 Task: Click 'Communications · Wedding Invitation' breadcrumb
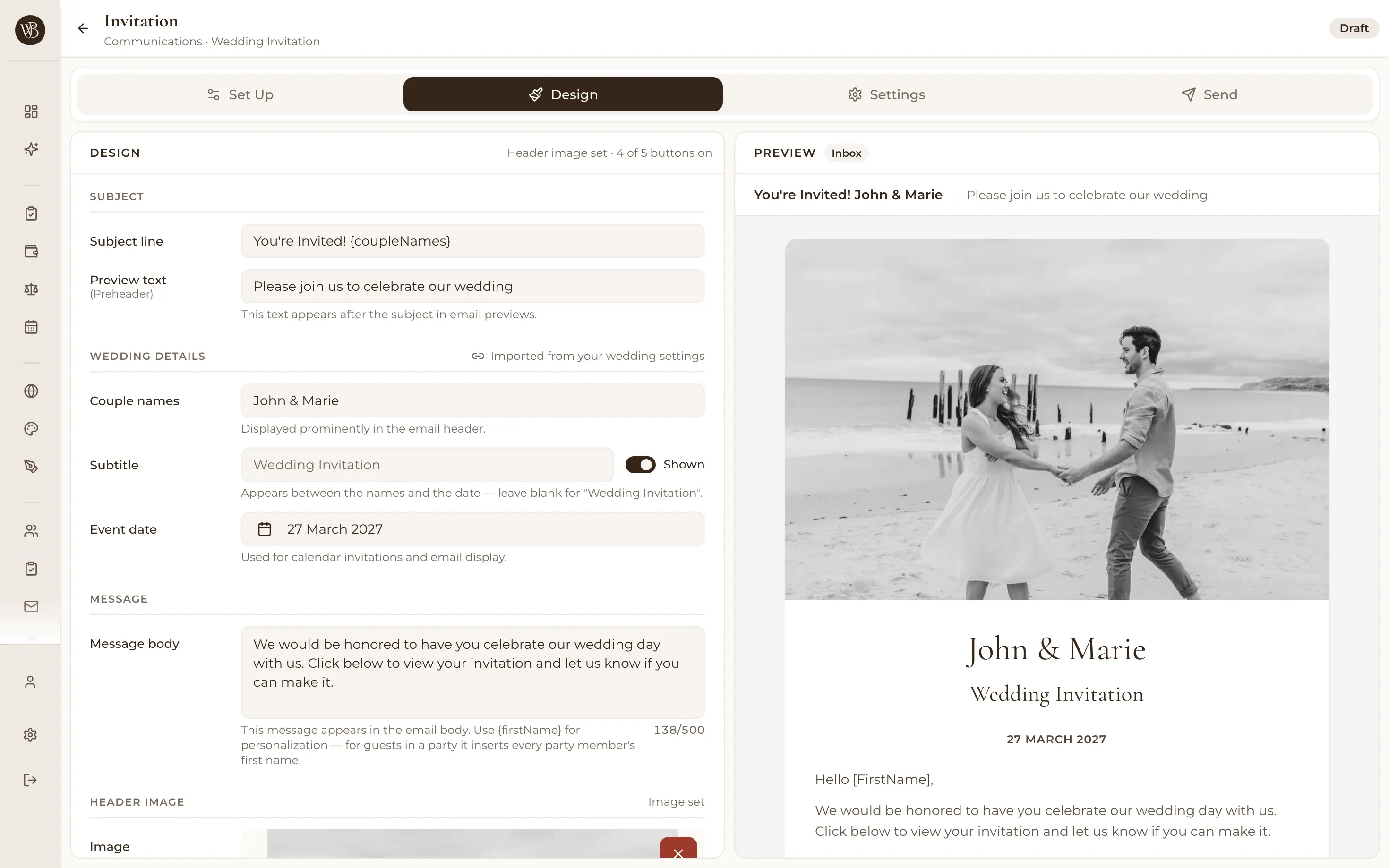point(212,42)
